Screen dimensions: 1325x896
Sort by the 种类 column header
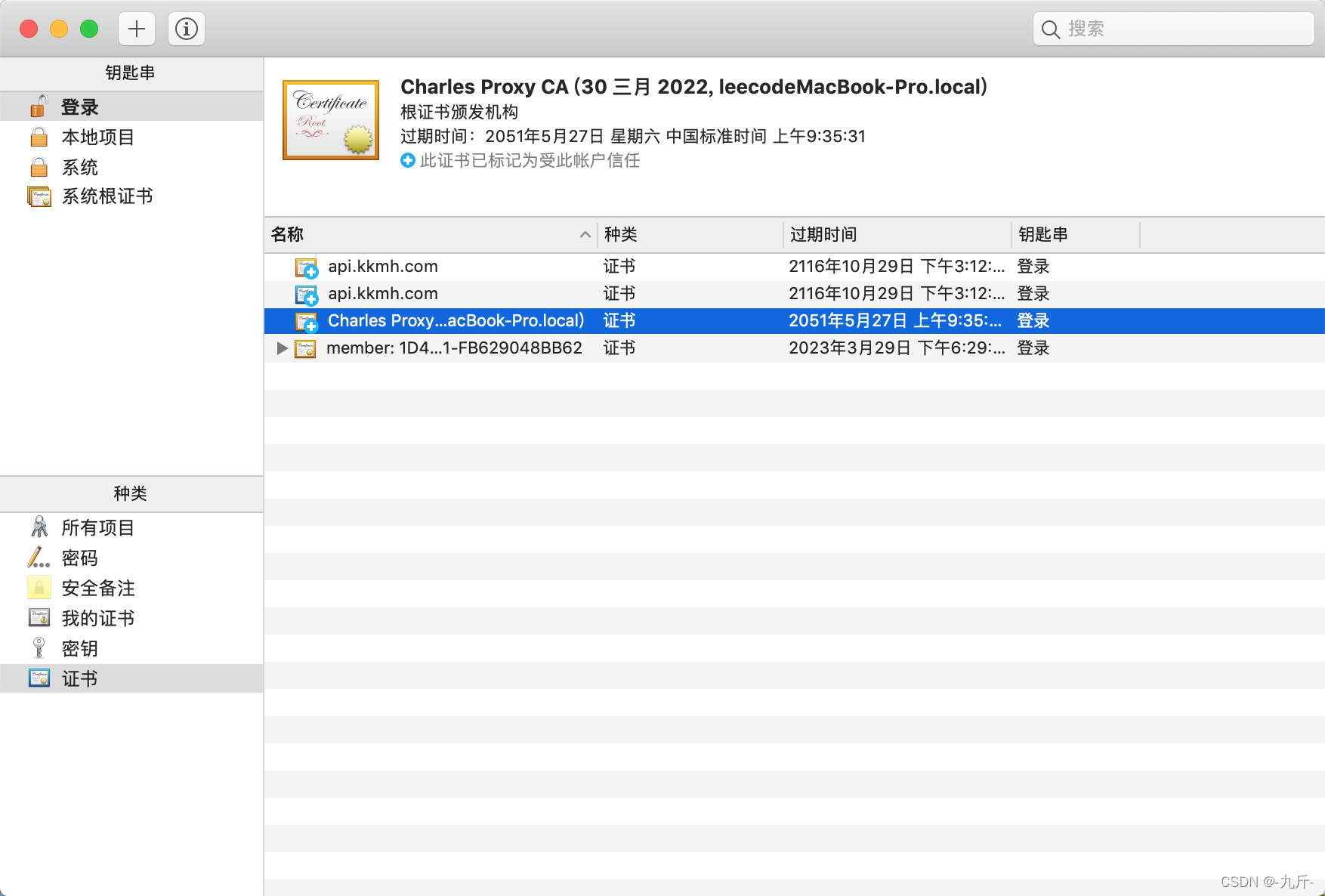tap(690, 234)
